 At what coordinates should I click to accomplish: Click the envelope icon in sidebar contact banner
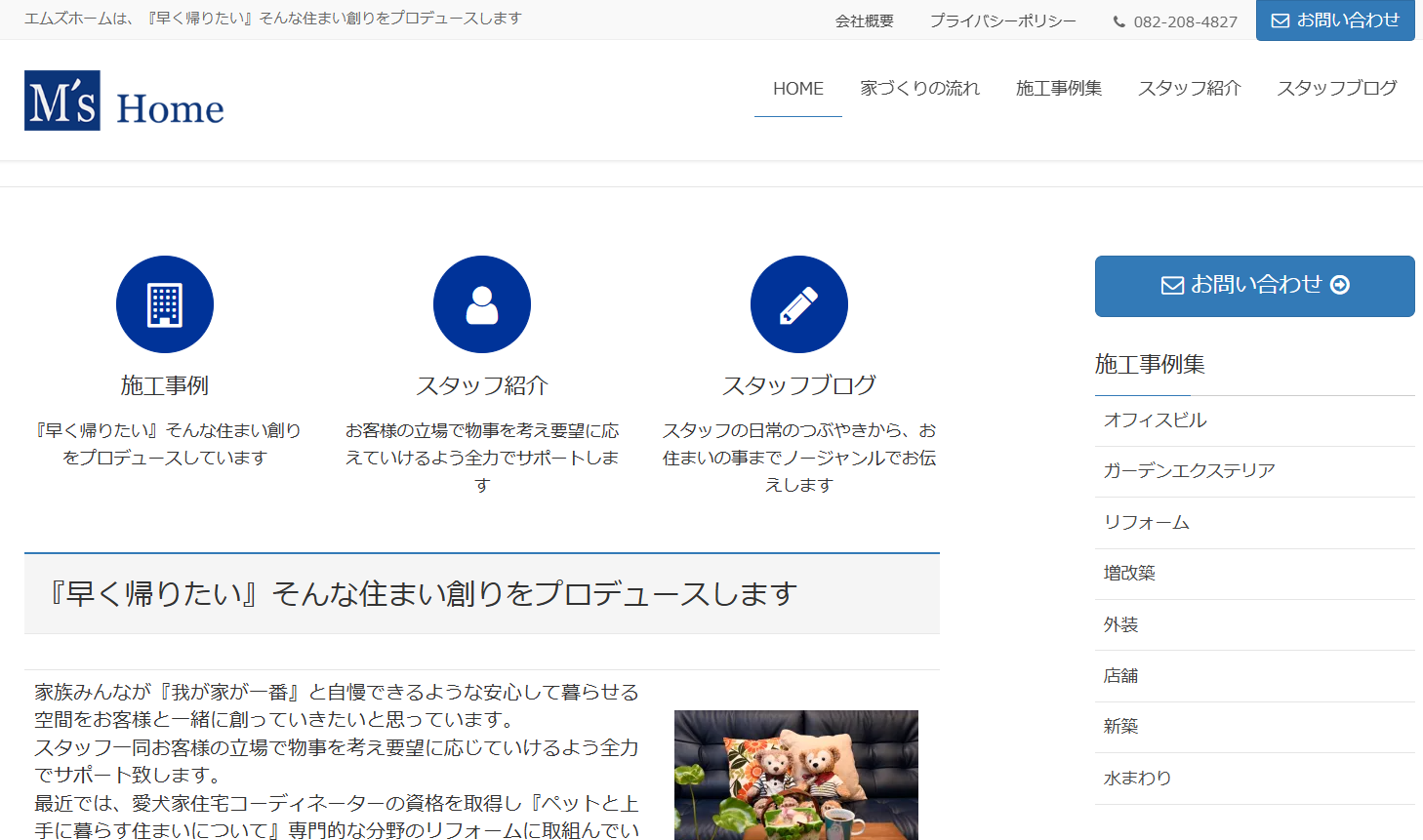pyautogui.click(x=1170, y=285)
